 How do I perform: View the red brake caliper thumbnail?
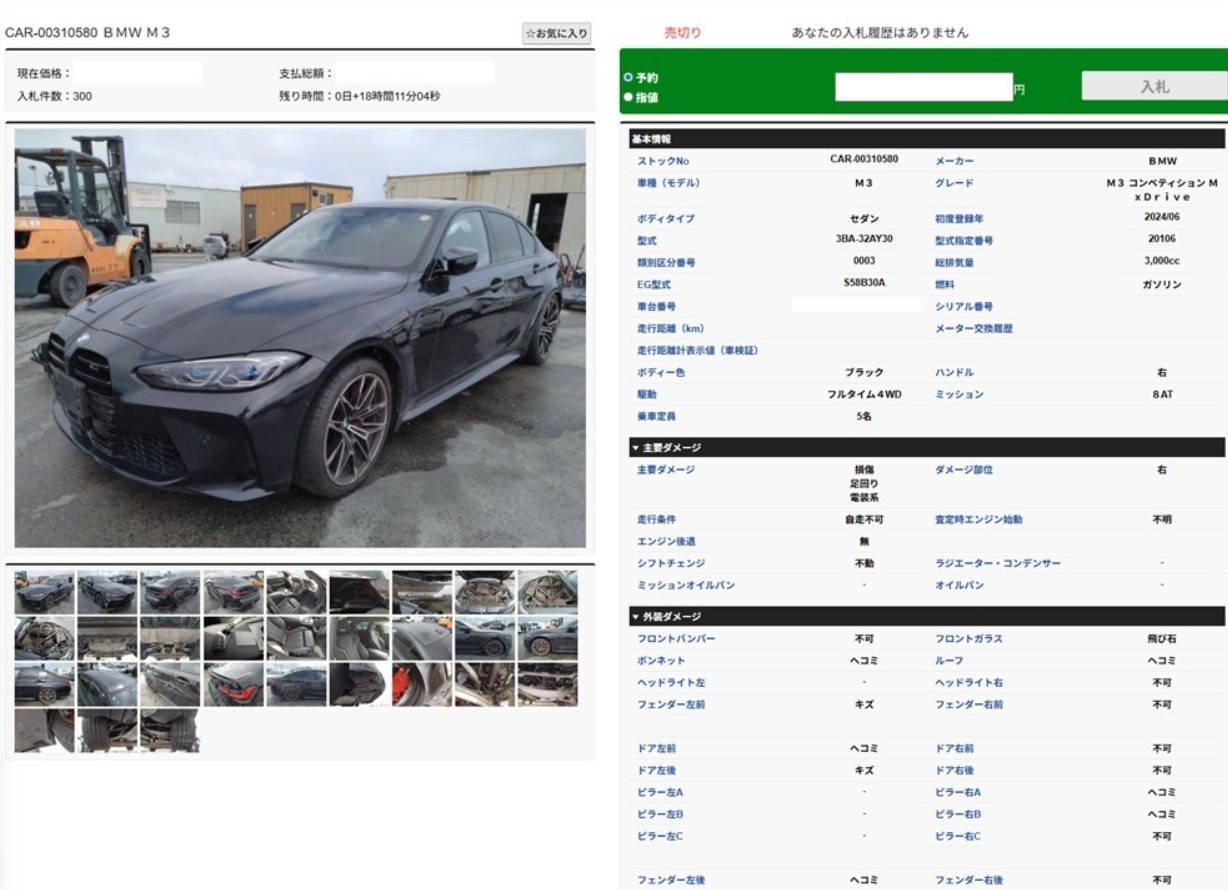421,684
